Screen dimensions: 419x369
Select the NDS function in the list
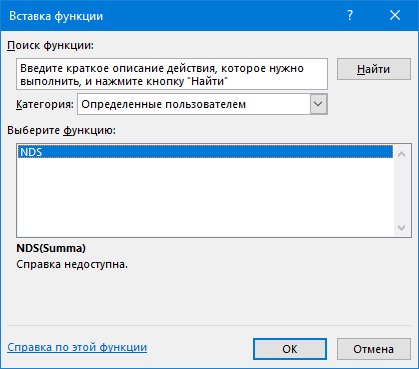(x=205, y=152)
